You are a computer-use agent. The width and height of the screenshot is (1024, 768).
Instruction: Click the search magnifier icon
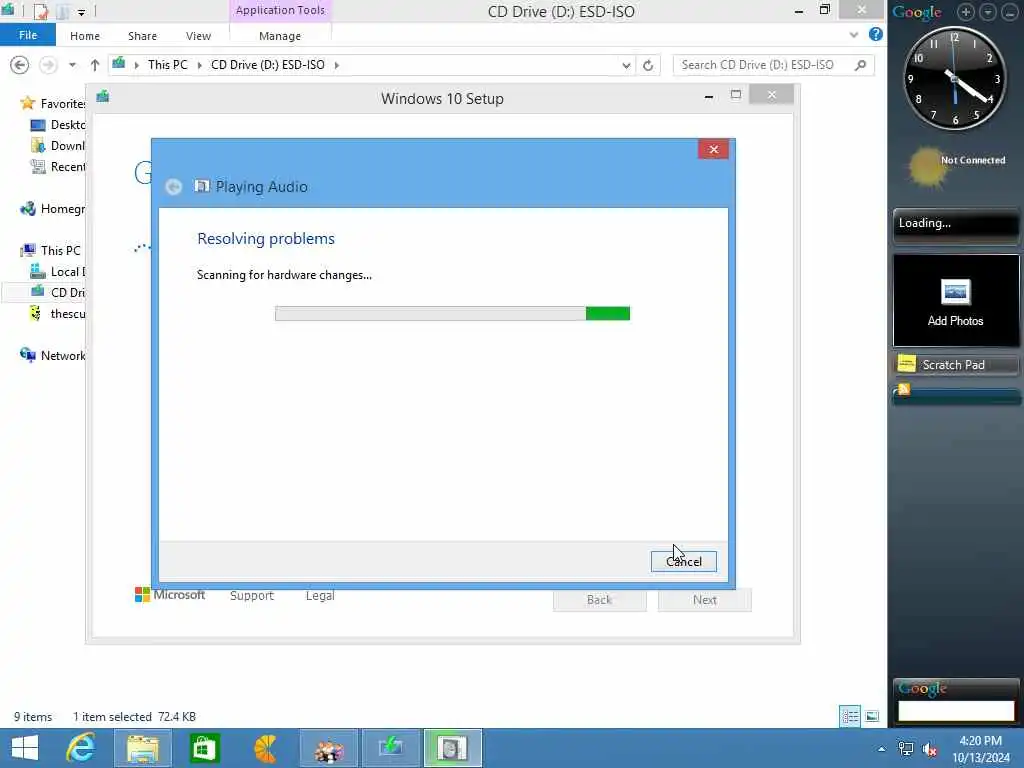pos(861,65)
